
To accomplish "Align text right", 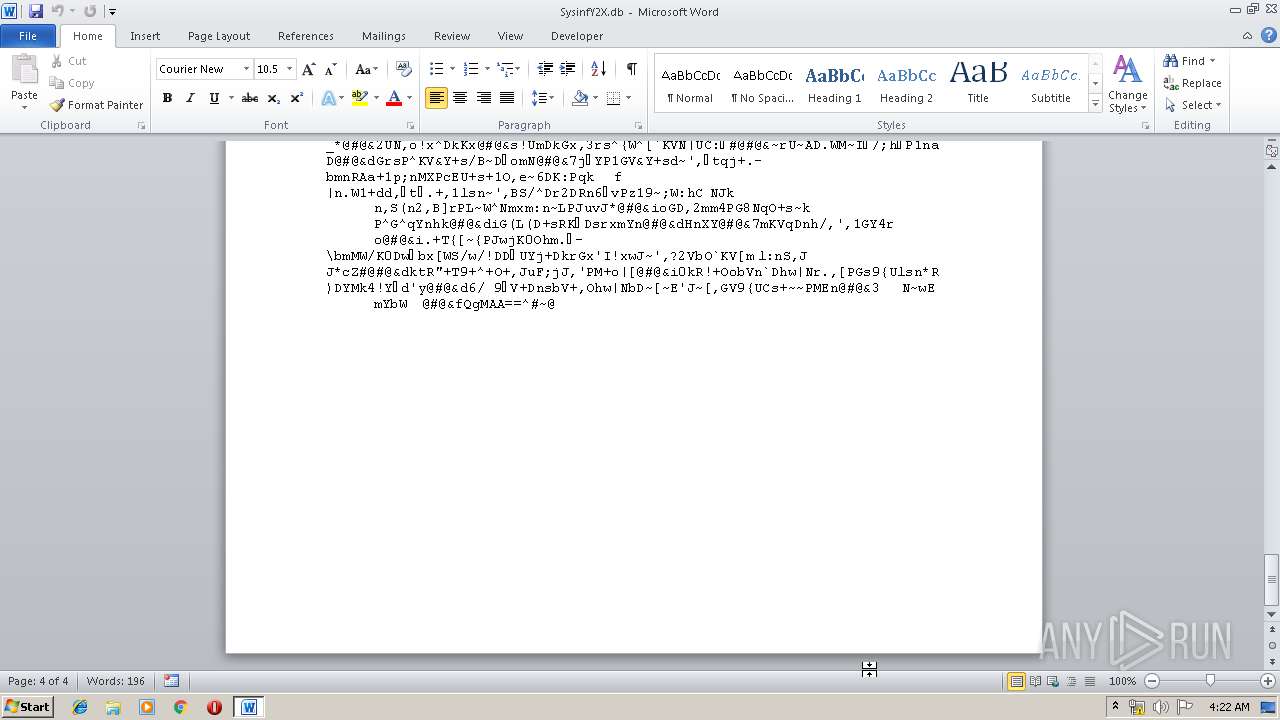I will point(484,98).
